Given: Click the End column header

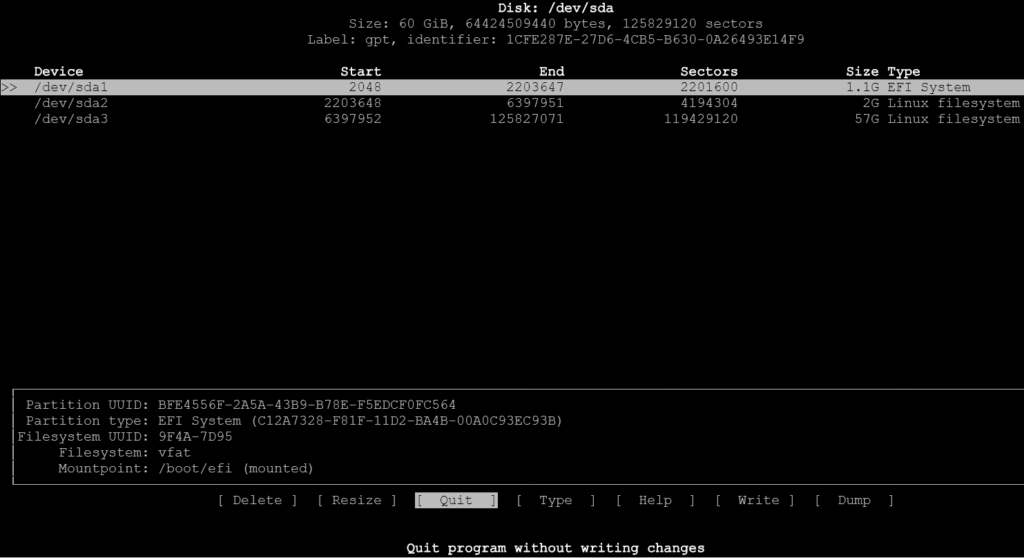Looking at the screenshot, I should (551, 71).
